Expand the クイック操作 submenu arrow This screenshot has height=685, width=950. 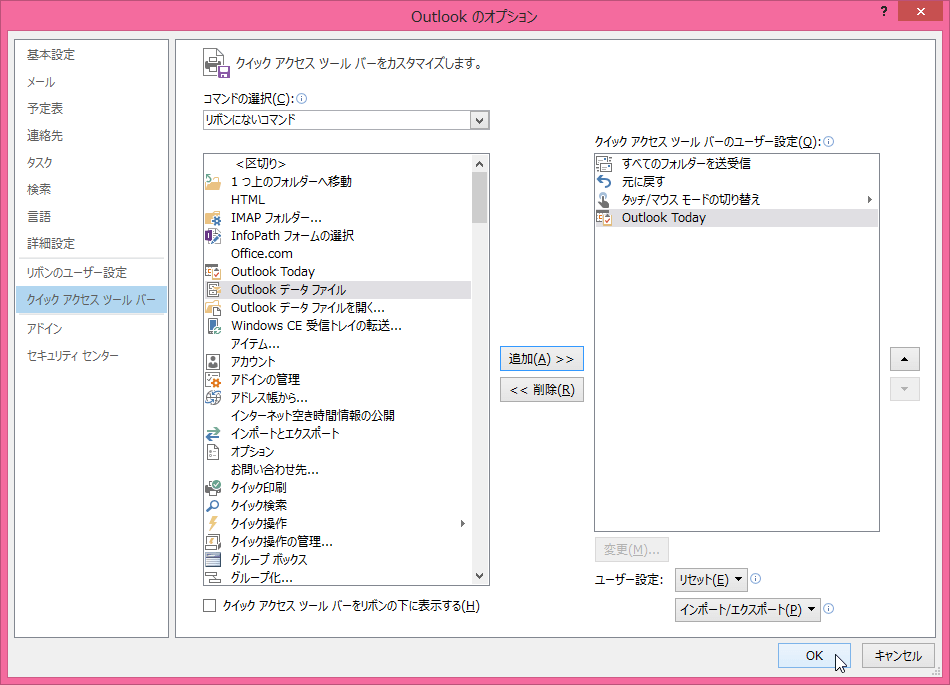pos(462,524)
